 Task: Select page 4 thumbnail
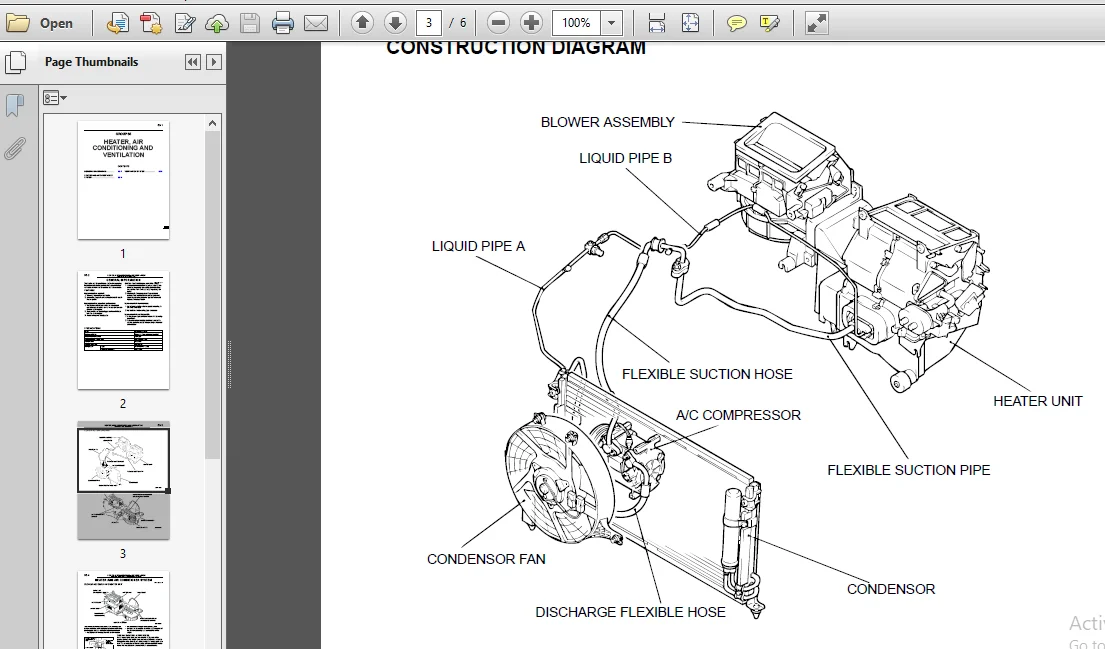123,610
